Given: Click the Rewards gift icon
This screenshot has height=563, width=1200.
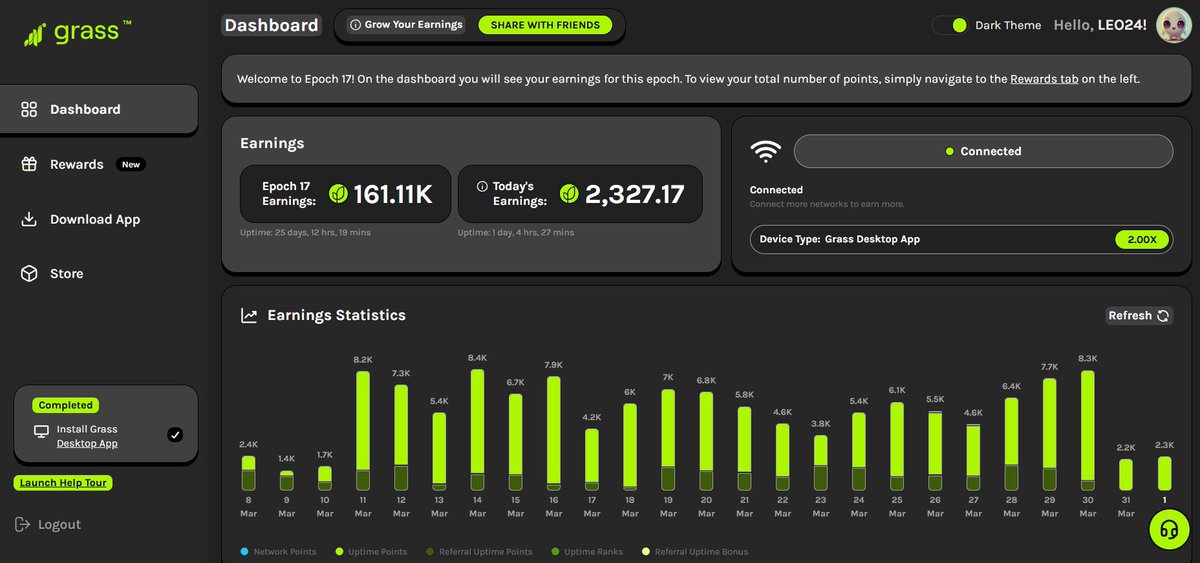Looking at the screenshot, I should [29, 164].
